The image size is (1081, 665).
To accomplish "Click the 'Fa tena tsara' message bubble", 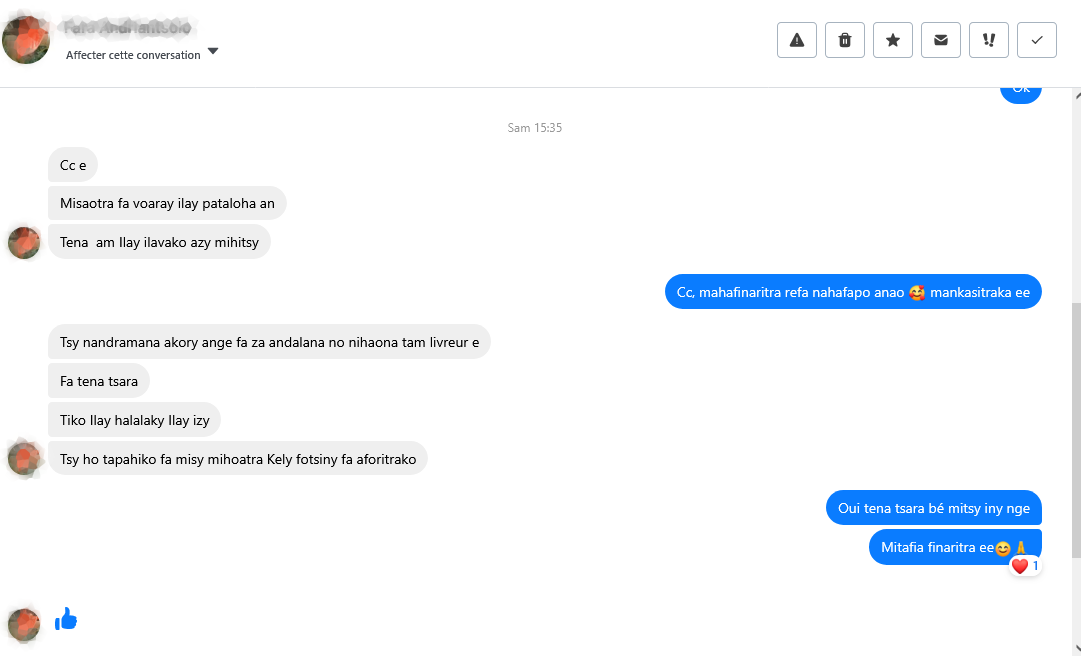I will [x=99, y=381].
